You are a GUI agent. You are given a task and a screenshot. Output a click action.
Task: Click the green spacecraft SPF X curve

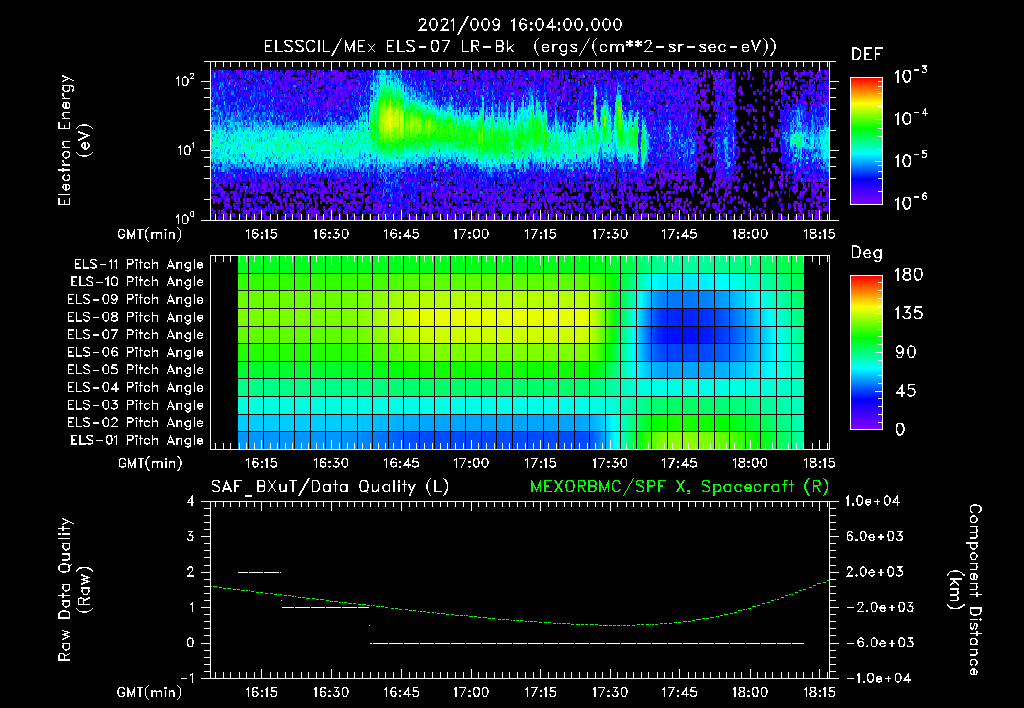click(520, 619)
